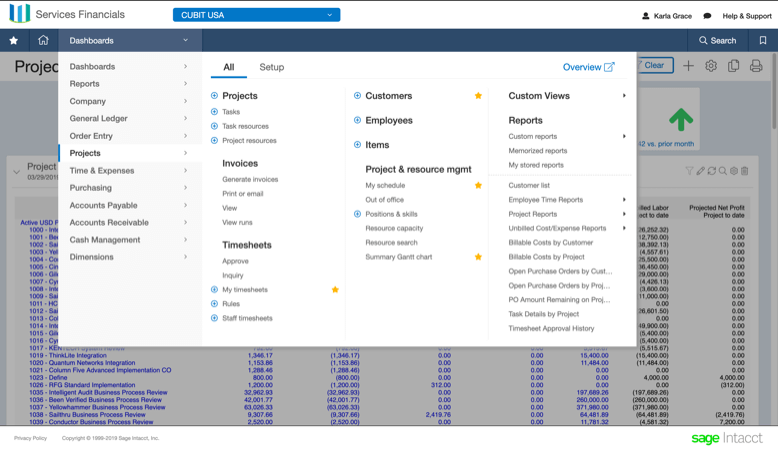Open project 1020 - Quantum Networks Integration
The image size is (778, 451).
click(82, 363)
